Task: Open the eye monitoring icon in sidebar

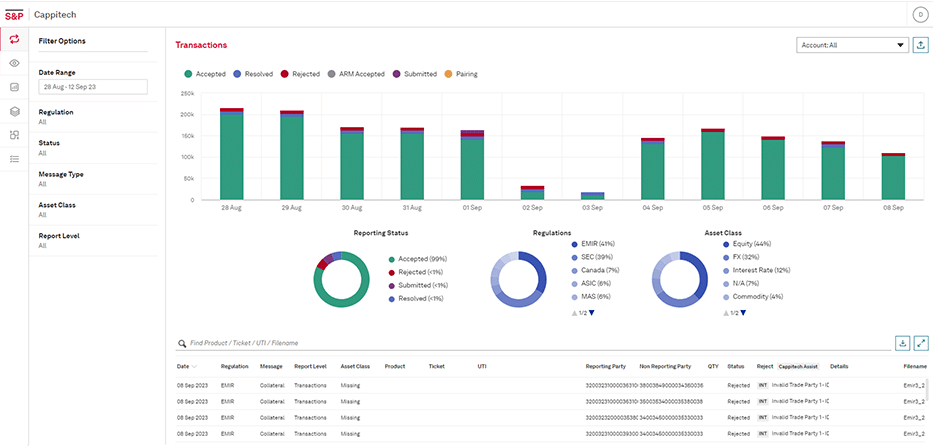Action: click(14, 63)
